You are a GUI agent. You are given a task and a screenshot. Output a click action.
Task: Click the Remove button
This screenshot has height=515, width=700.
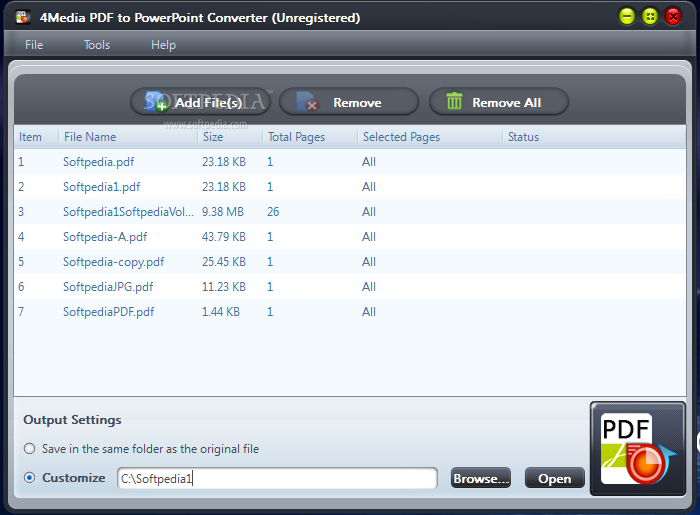click(349, 102)
